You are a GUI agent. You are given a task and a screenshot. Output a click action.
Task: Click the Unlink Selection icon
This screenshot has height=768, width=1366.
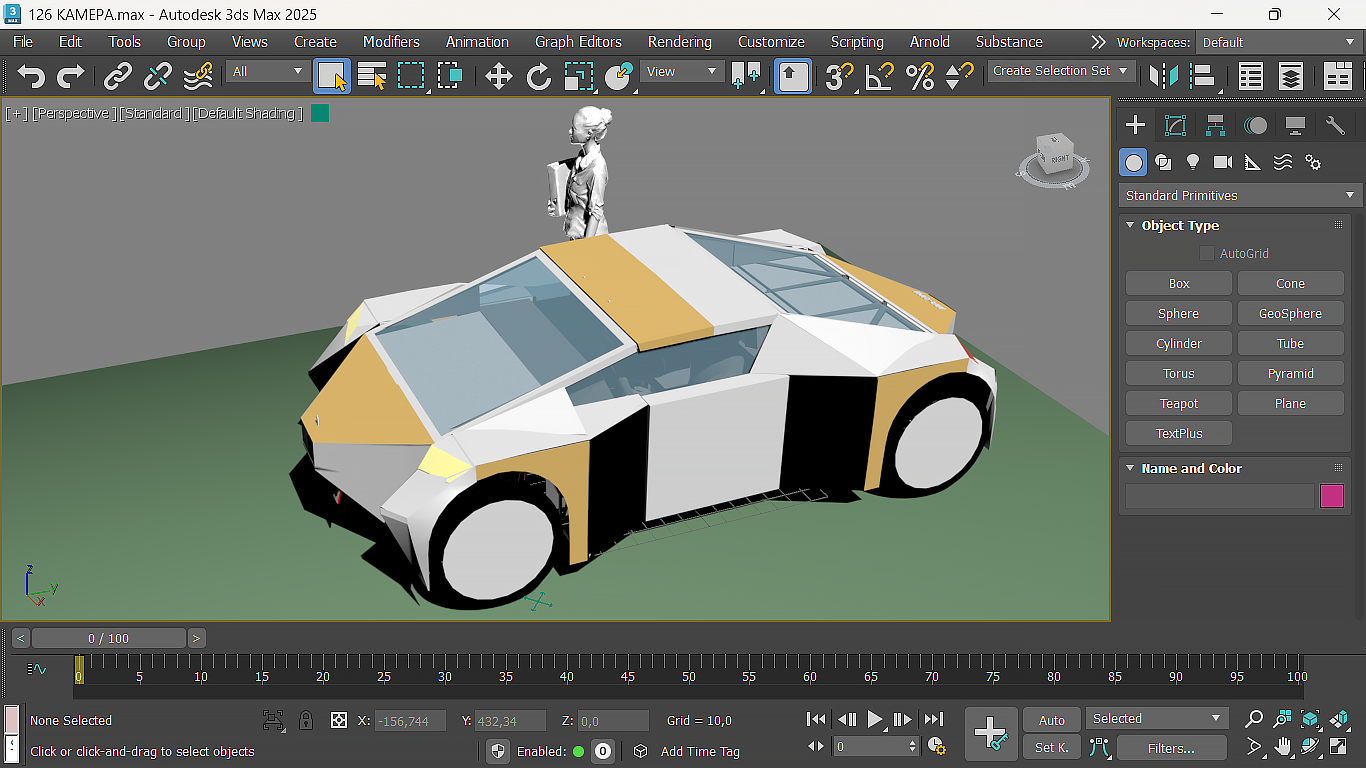[x=158, y=76]
